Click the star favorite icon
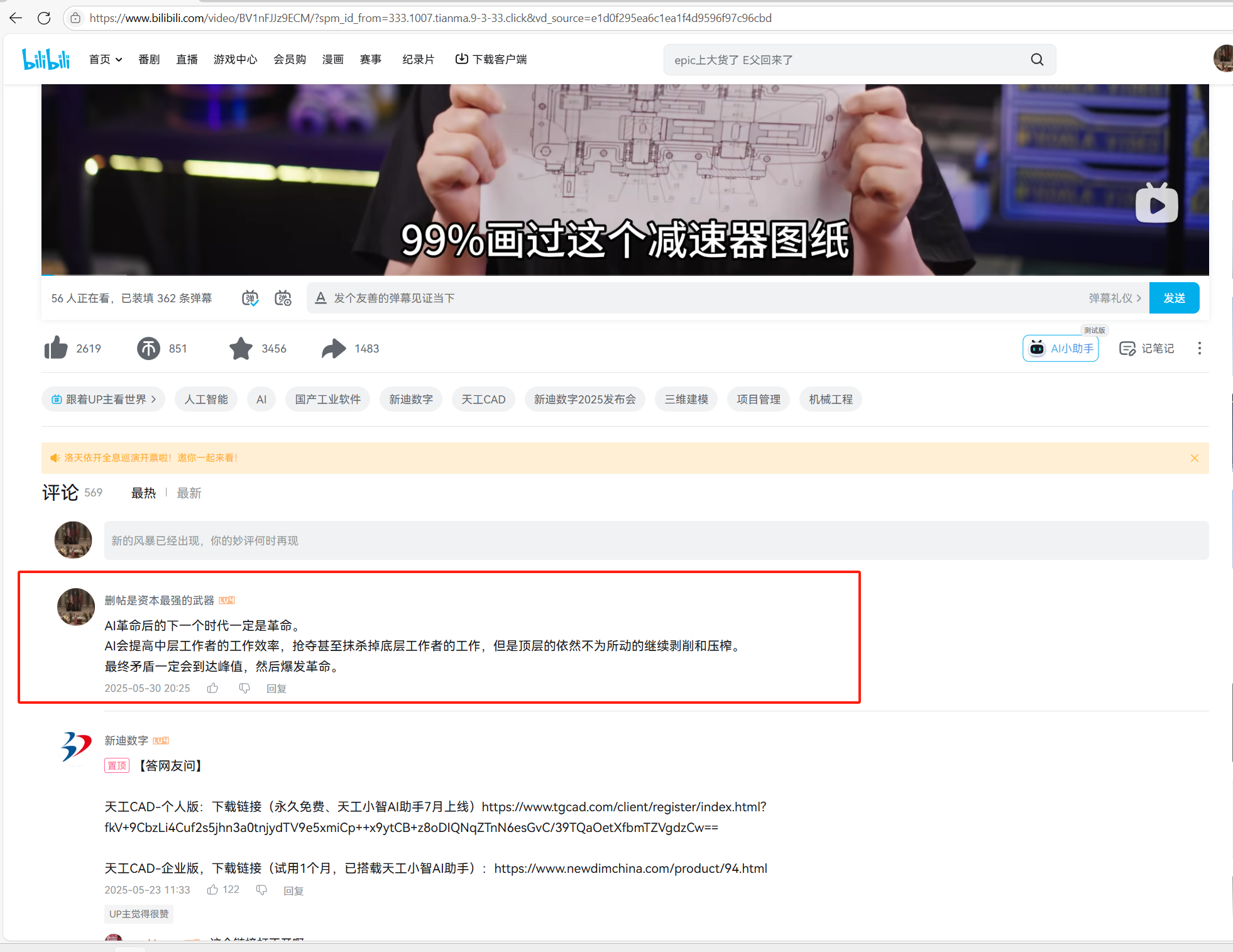Viewport: 1233px width, 952px height. click(241, 348)
